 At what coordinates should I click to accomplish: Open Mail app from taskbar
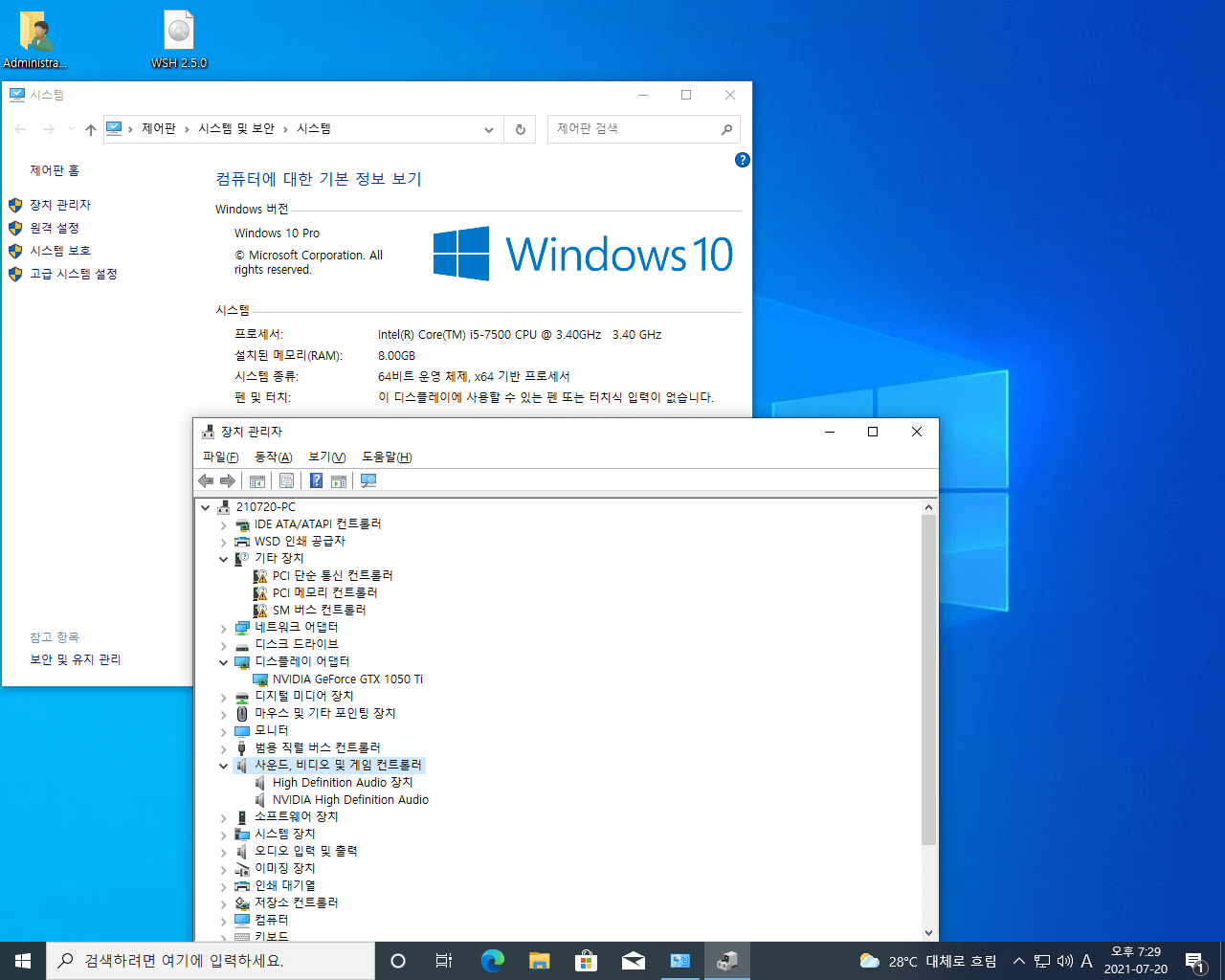point(634,961)
